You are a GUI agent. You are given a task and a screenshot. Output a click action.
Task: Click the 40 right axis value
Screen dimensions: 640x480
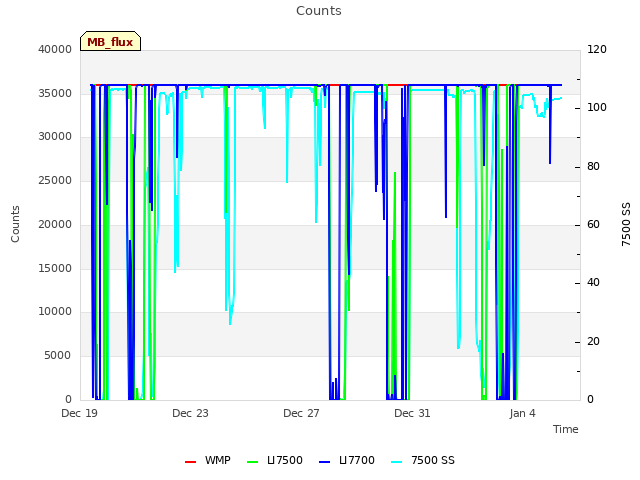tap(593, 282)
